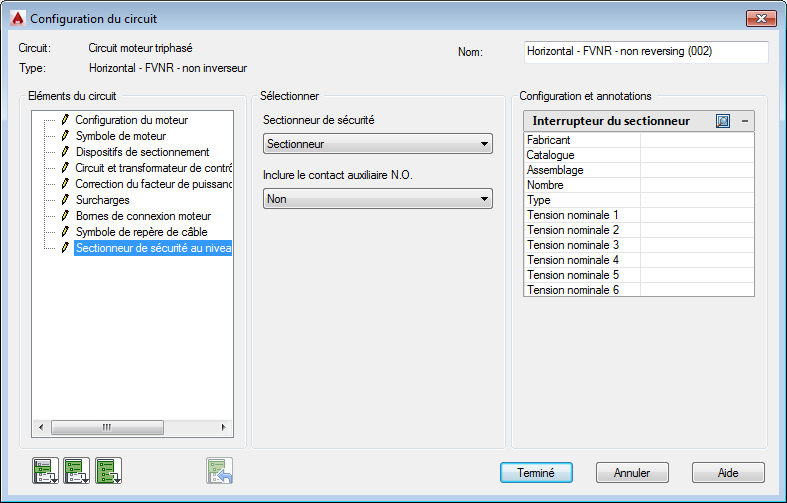Click the AutoCAD logo in title bar

pos(17,18)
